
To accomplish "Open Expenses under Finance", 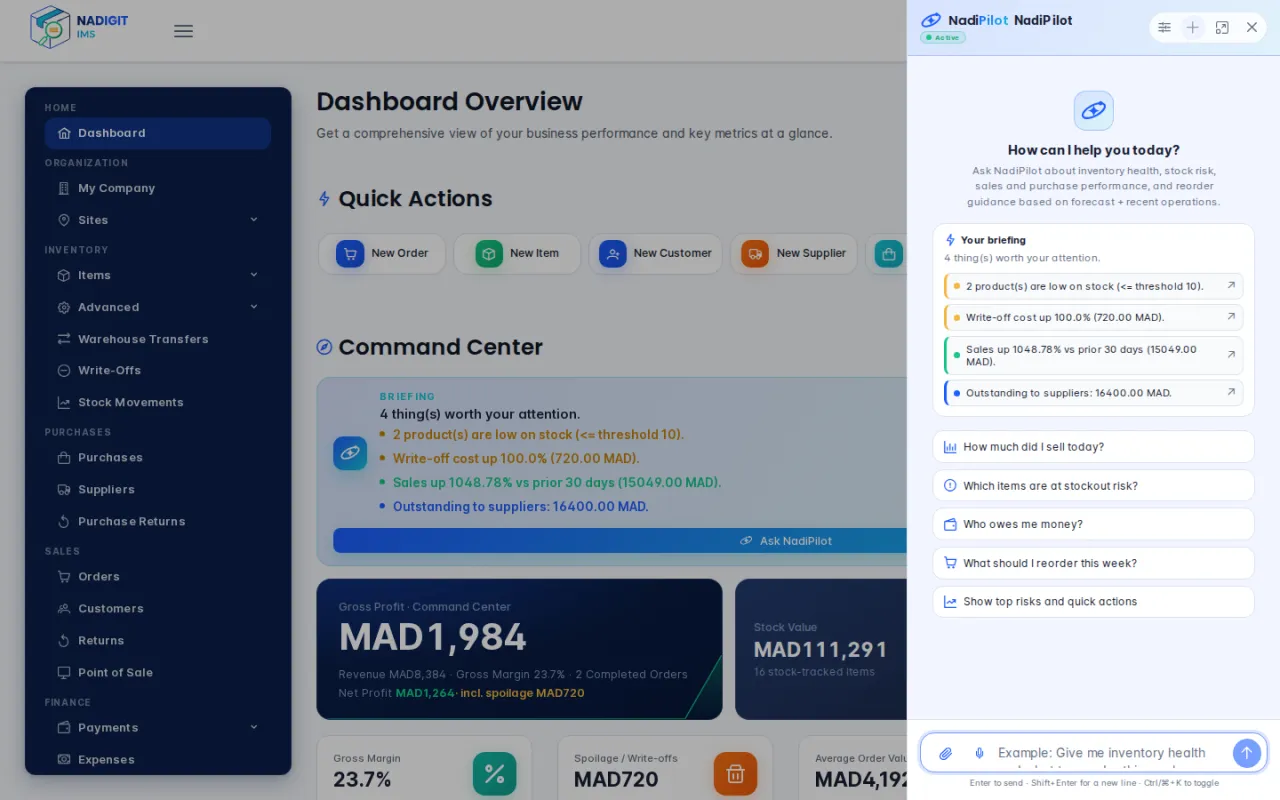I will click(158, 759).
